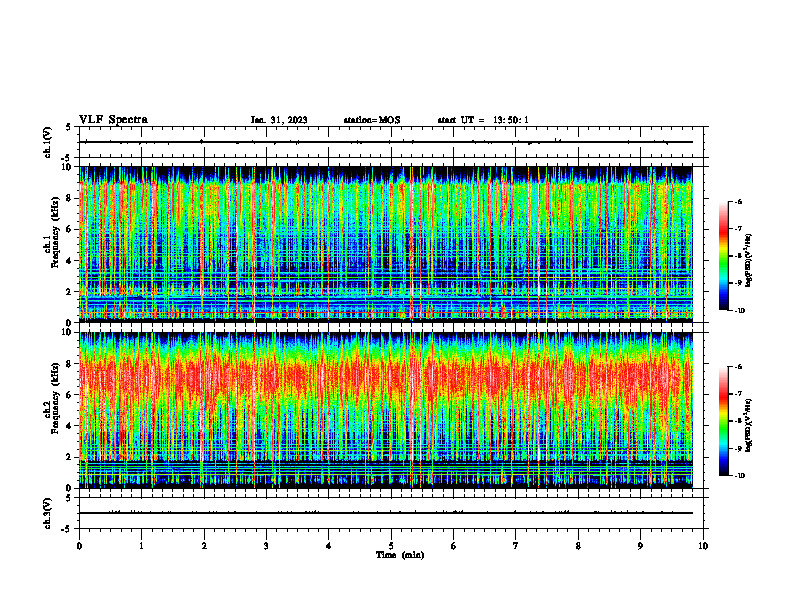This screenshot has height=612, width=792.
Task: Click the "-6" label on ch.1 color bar
Action: (x=738, y=202)
